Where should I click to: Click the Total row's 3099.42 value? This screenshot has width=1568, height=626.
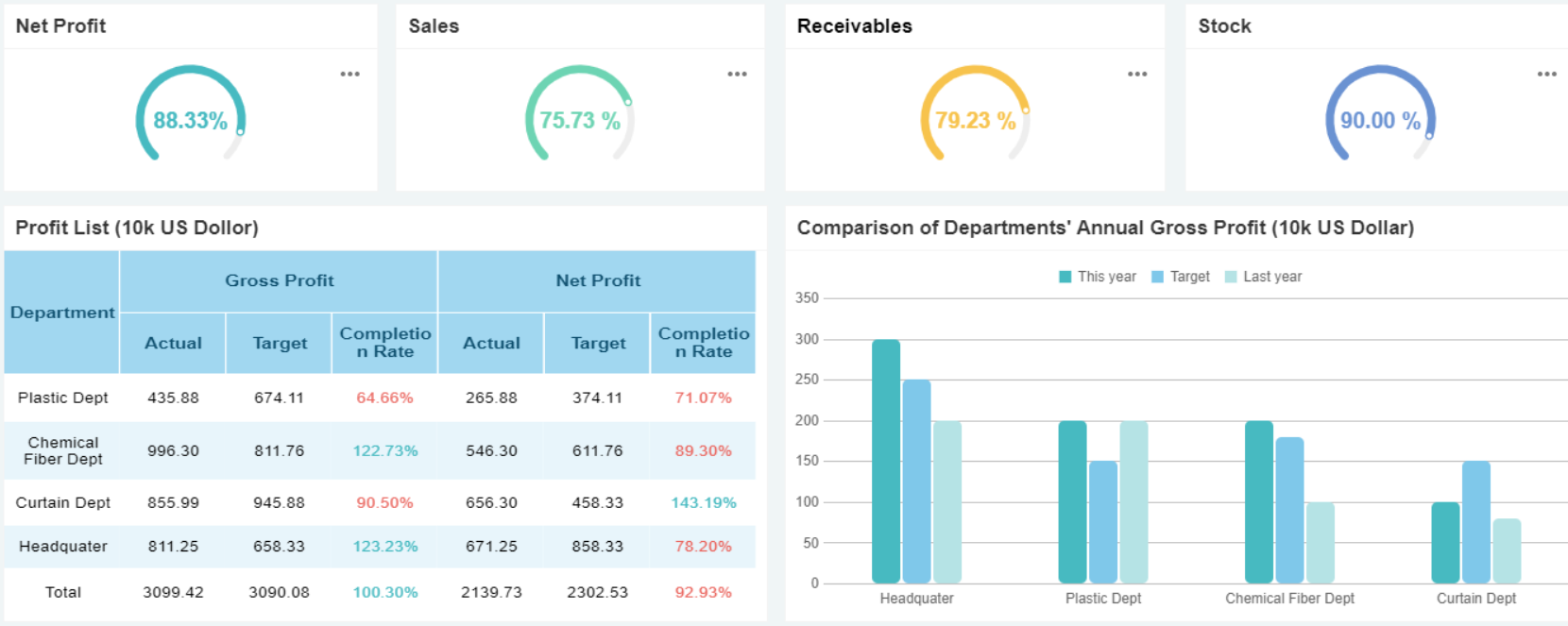(173, 592)
